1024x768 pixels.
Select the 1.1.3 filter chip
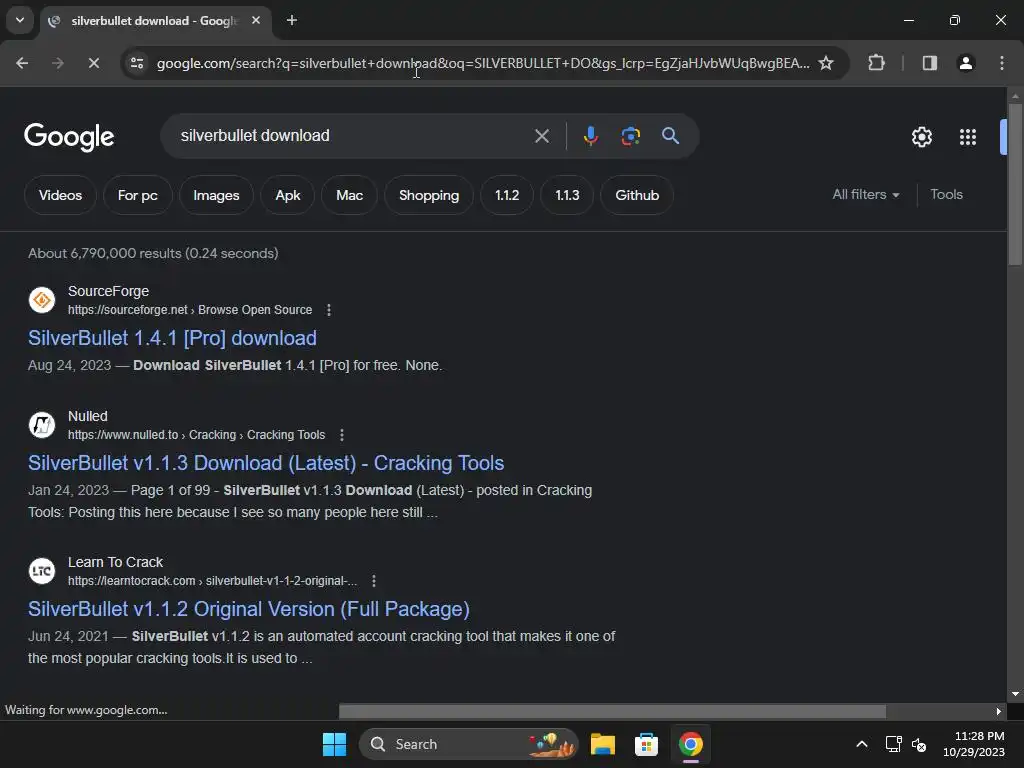(x=567, y=195)
